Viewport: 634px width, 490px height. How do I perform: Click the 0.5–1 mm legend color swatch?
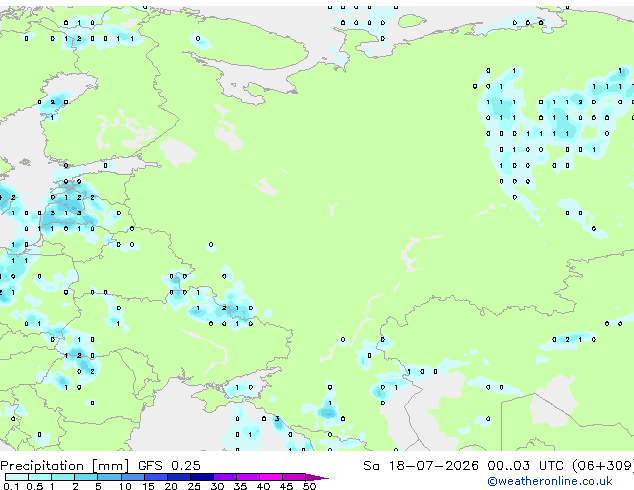pyautogui.click(x=40, y=477)
